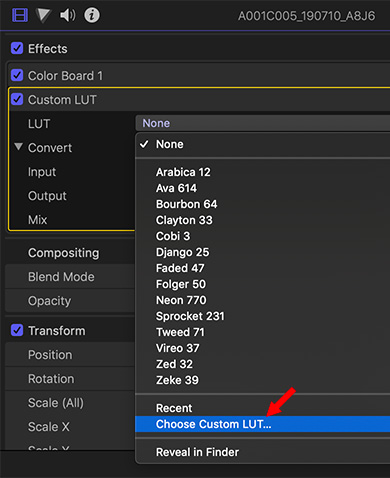Viewport: 390px width, 478px height.
Task: Click Reveal in Finder
Action: point(263,452)
